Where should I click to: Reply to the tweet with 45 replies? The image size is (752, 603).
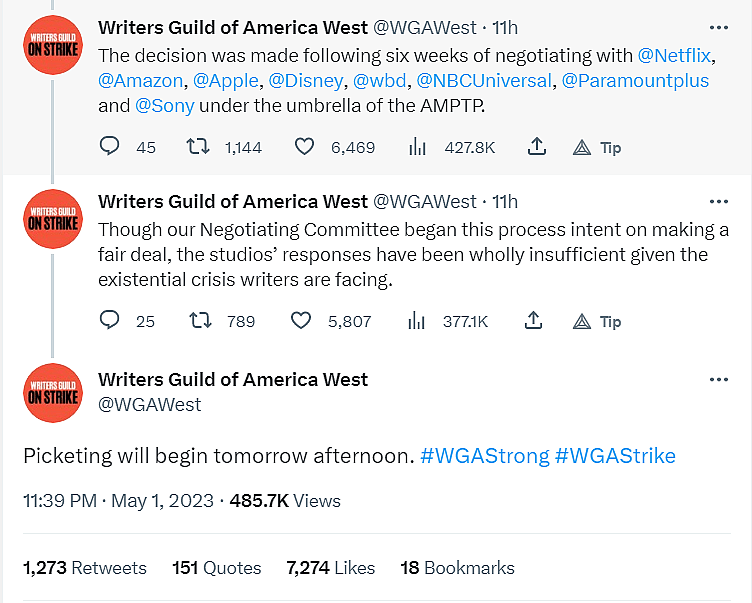[x=110, y=147]
